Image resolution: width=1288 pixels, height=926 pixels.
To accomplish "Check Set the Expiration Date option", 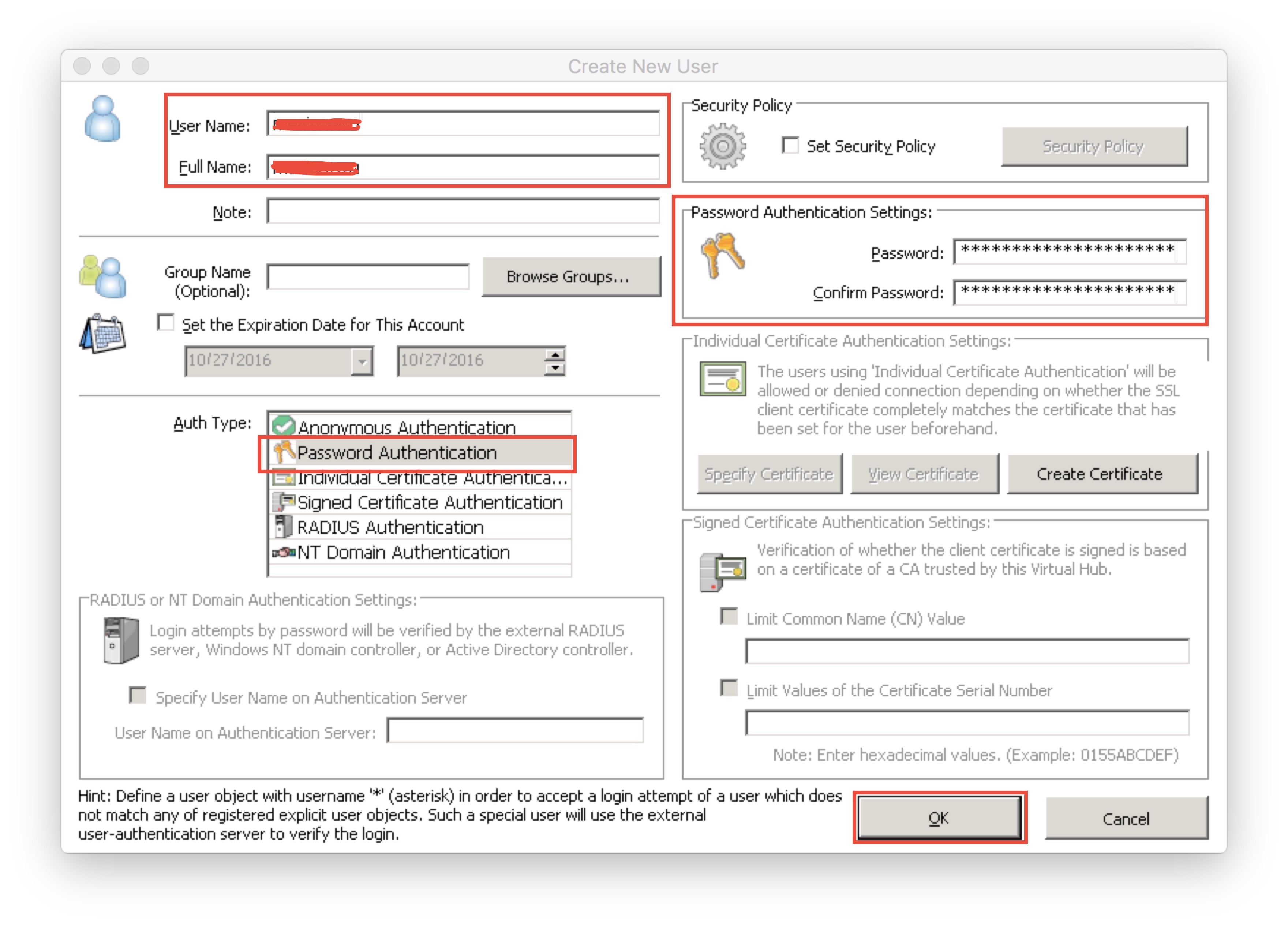I will pos(165,323).
